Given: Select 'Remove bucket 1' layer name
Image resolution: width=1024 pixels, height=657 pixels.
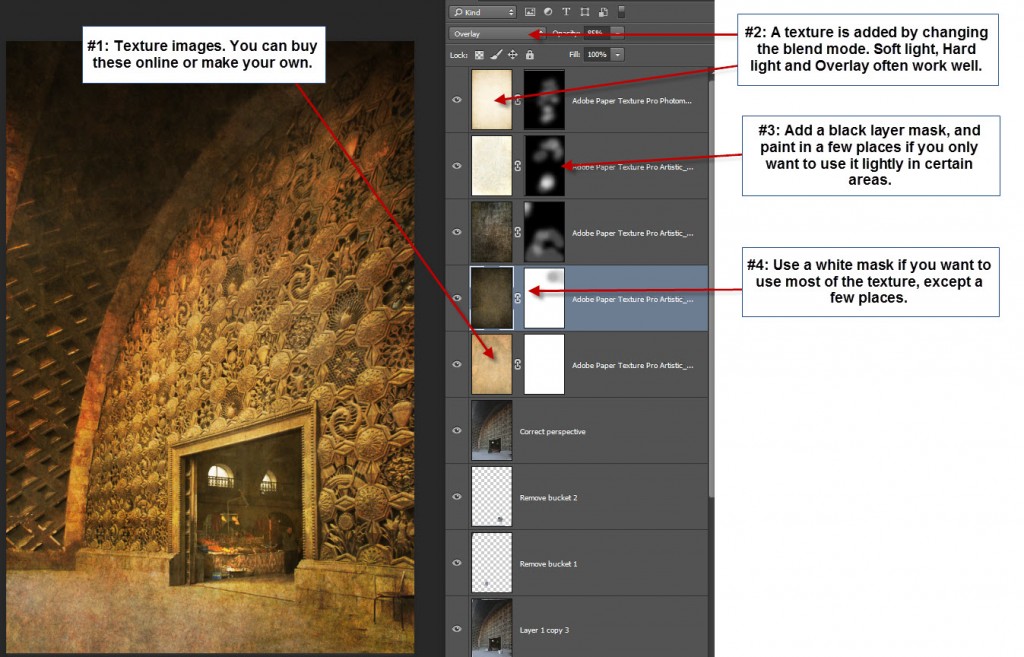Looking at the screenshot, I should pyautogui.click(x=549, y=564).
